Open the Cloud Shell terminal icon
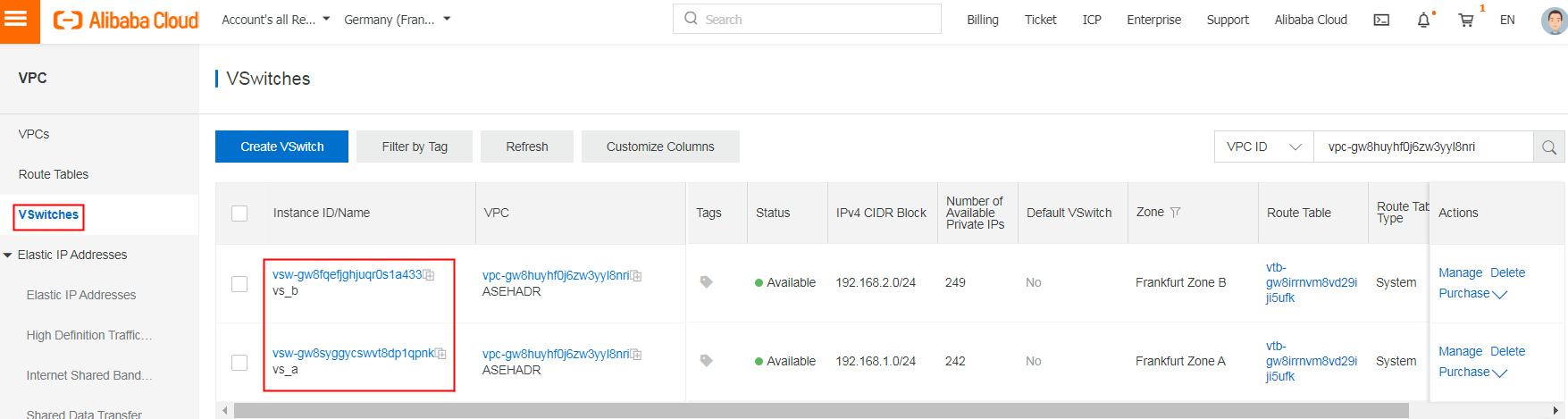Image resolution: width=1568 pixels, height=419 pixels. [x=1381, y=20]
